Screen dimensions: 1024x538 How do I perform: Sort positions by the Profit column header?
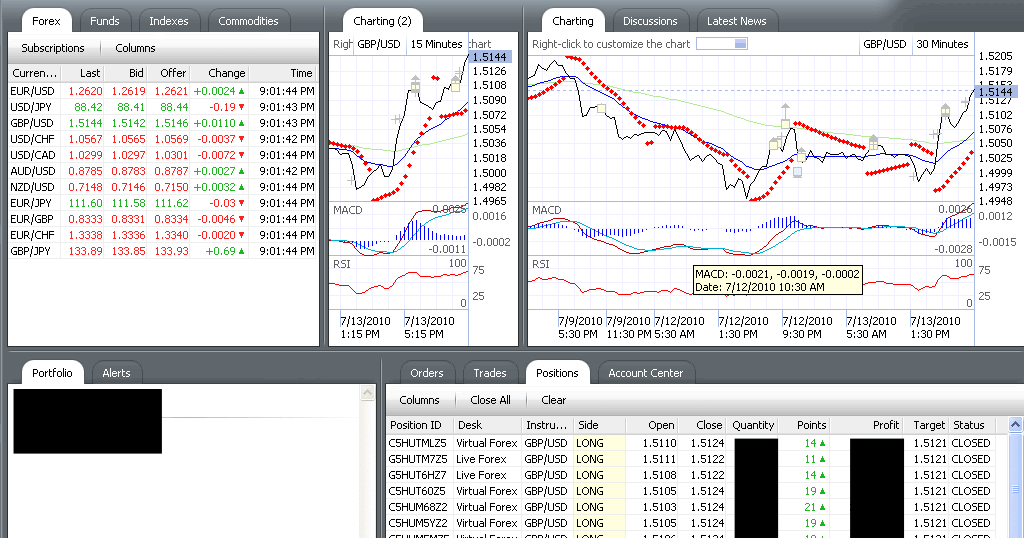tap(867, 425)
